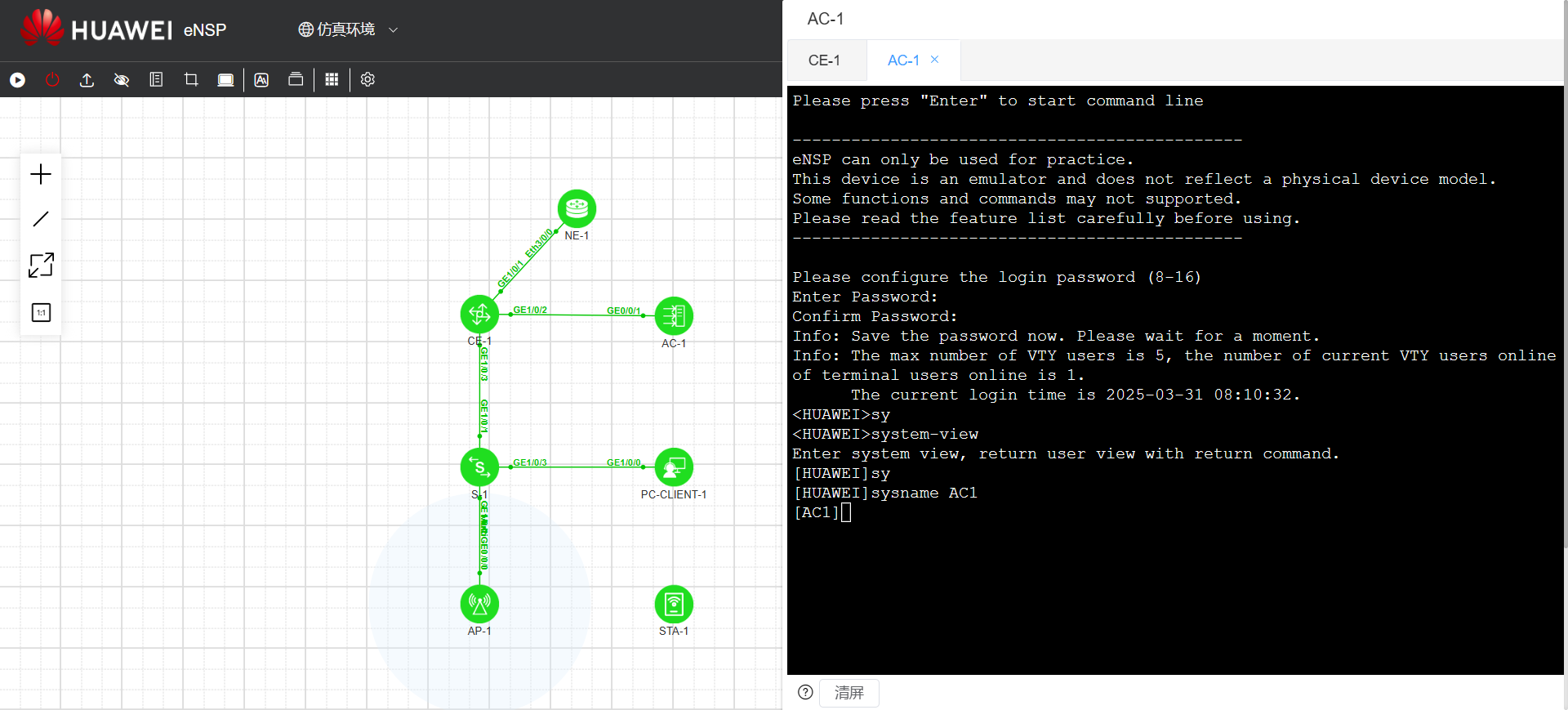The width and height of the screenshot is (1568, 710).
Task: Select the PC-CLIENT-1 node
Action: point(674,467)
